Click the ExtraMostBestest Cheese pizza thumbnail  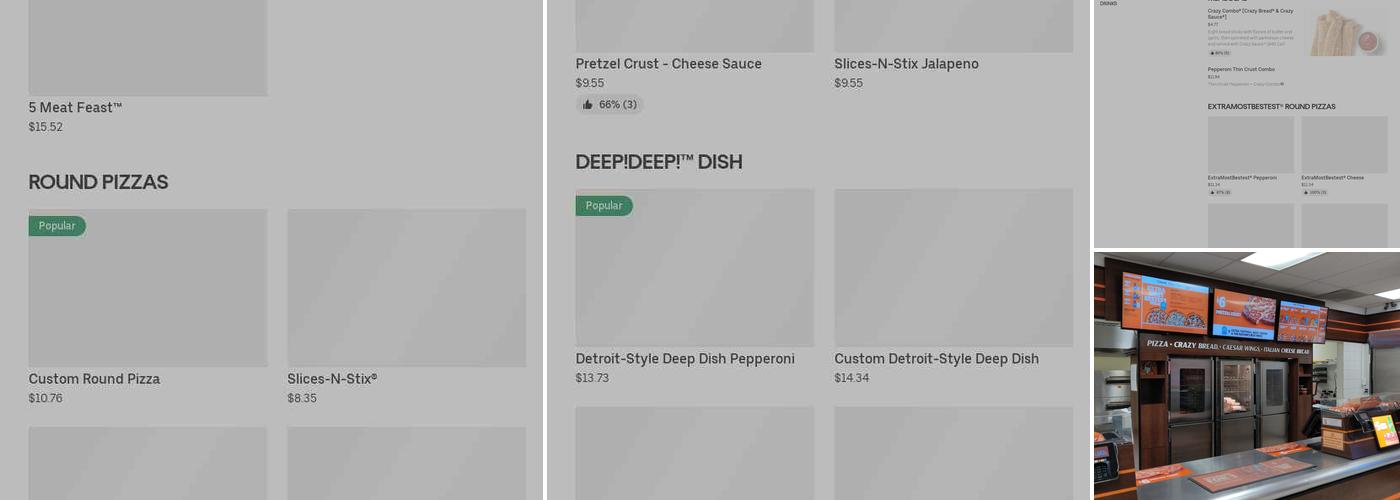tap(1343, 144)
